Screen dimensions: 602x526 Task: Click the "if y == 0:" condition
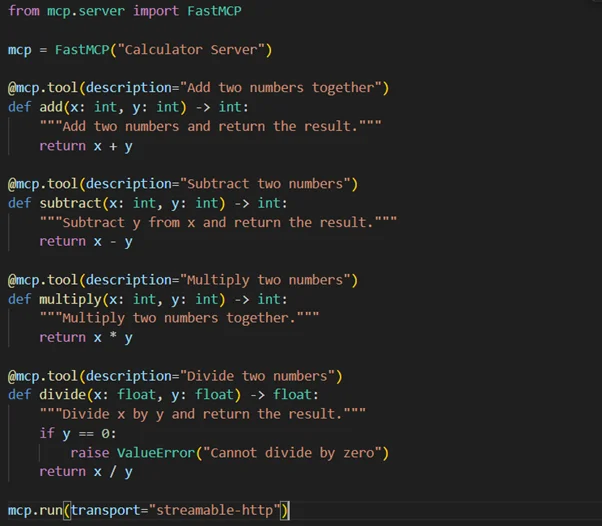coord(78,433)
